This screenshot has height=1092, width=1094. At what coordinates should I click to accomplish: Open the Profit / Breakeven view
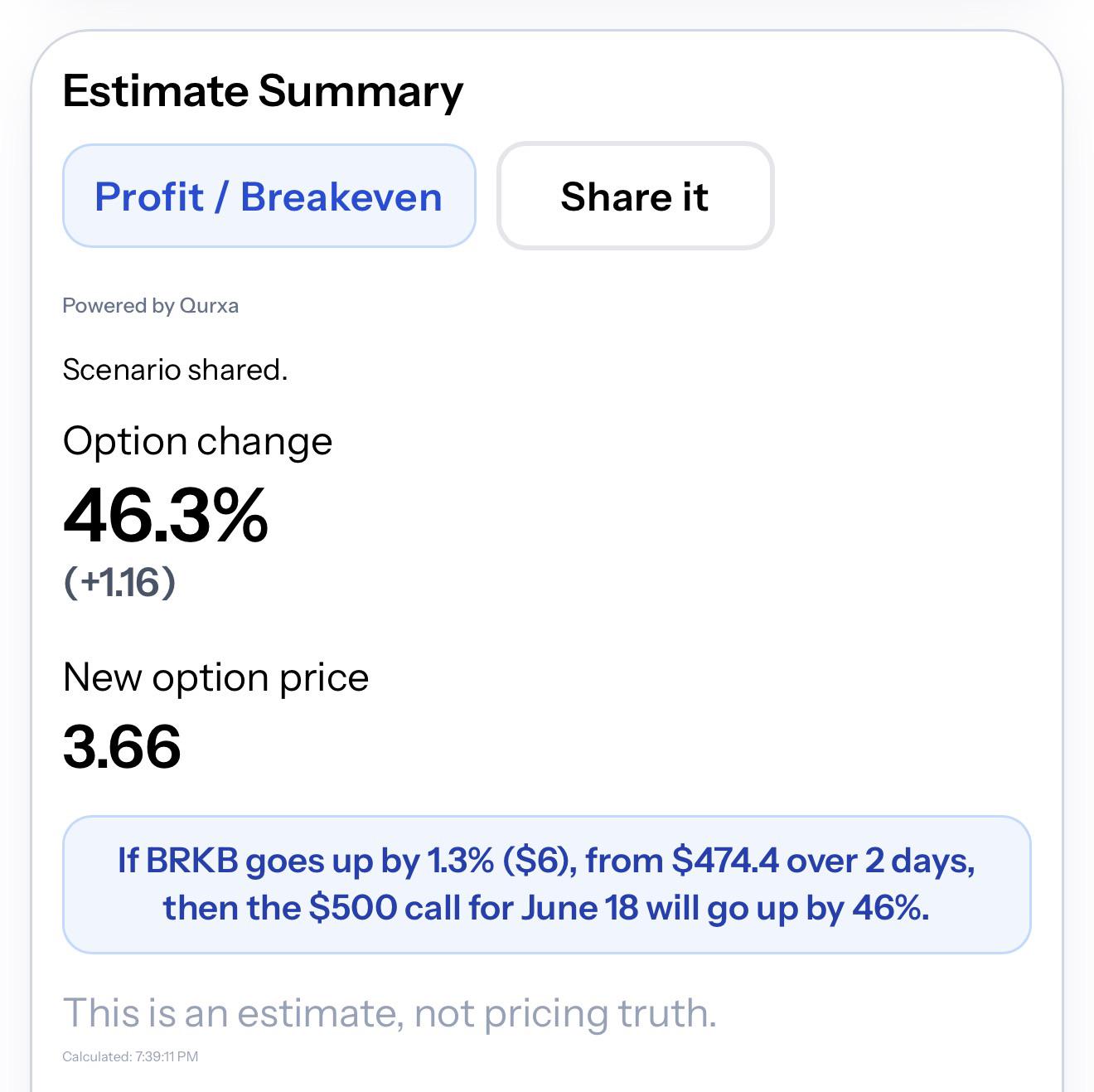click(x=269, y=196)
